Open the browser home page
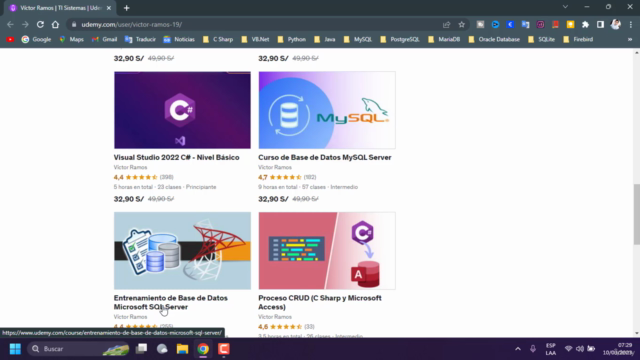This screenshot has width=640, height=360. (x=55, y=24)
